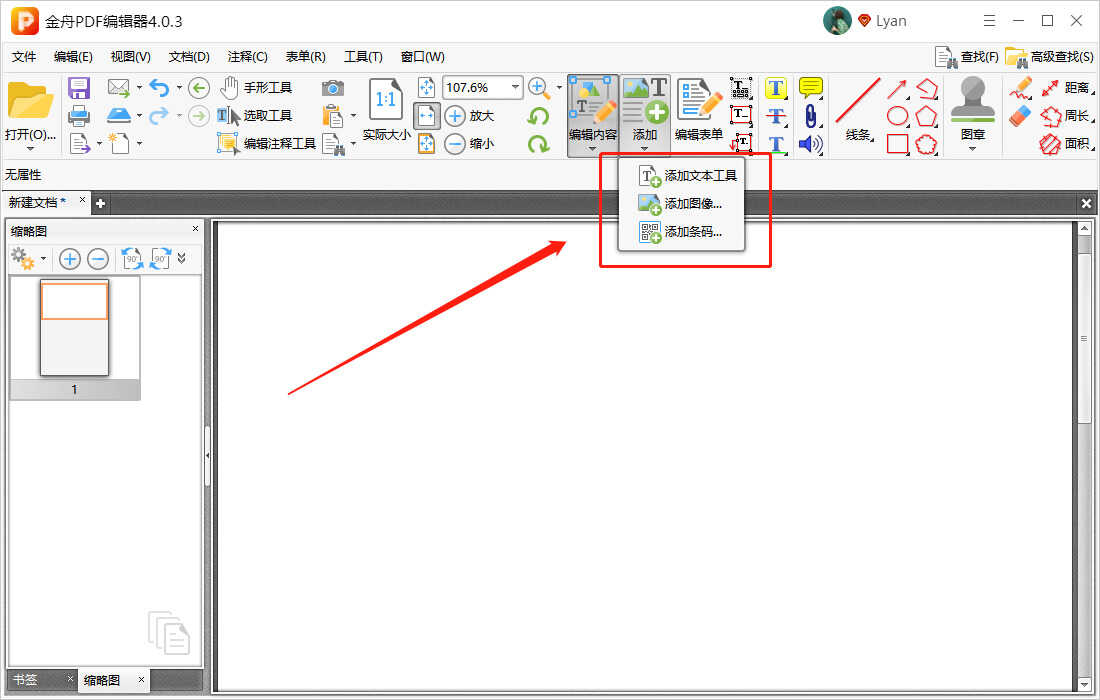
Task: Select the red Pentagon polygon tool
Action: pos(926,116)
